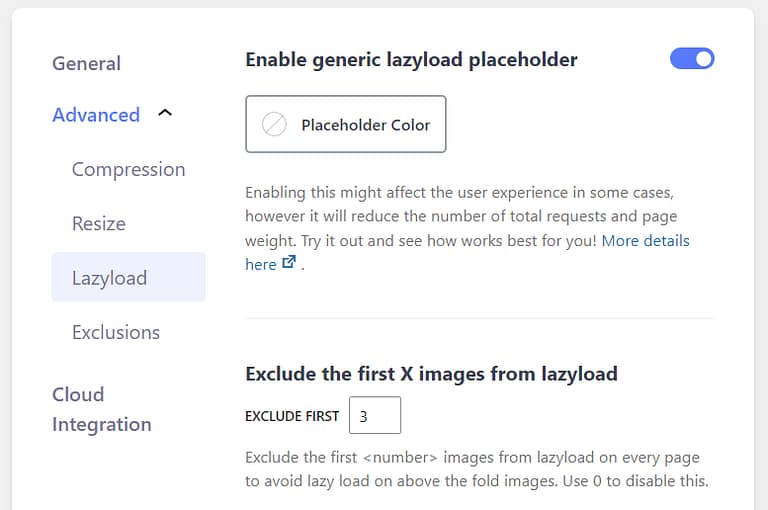Select the Advanced menu item
The height and width of the screenshot is (510, 768).
(x=96, y=115)
